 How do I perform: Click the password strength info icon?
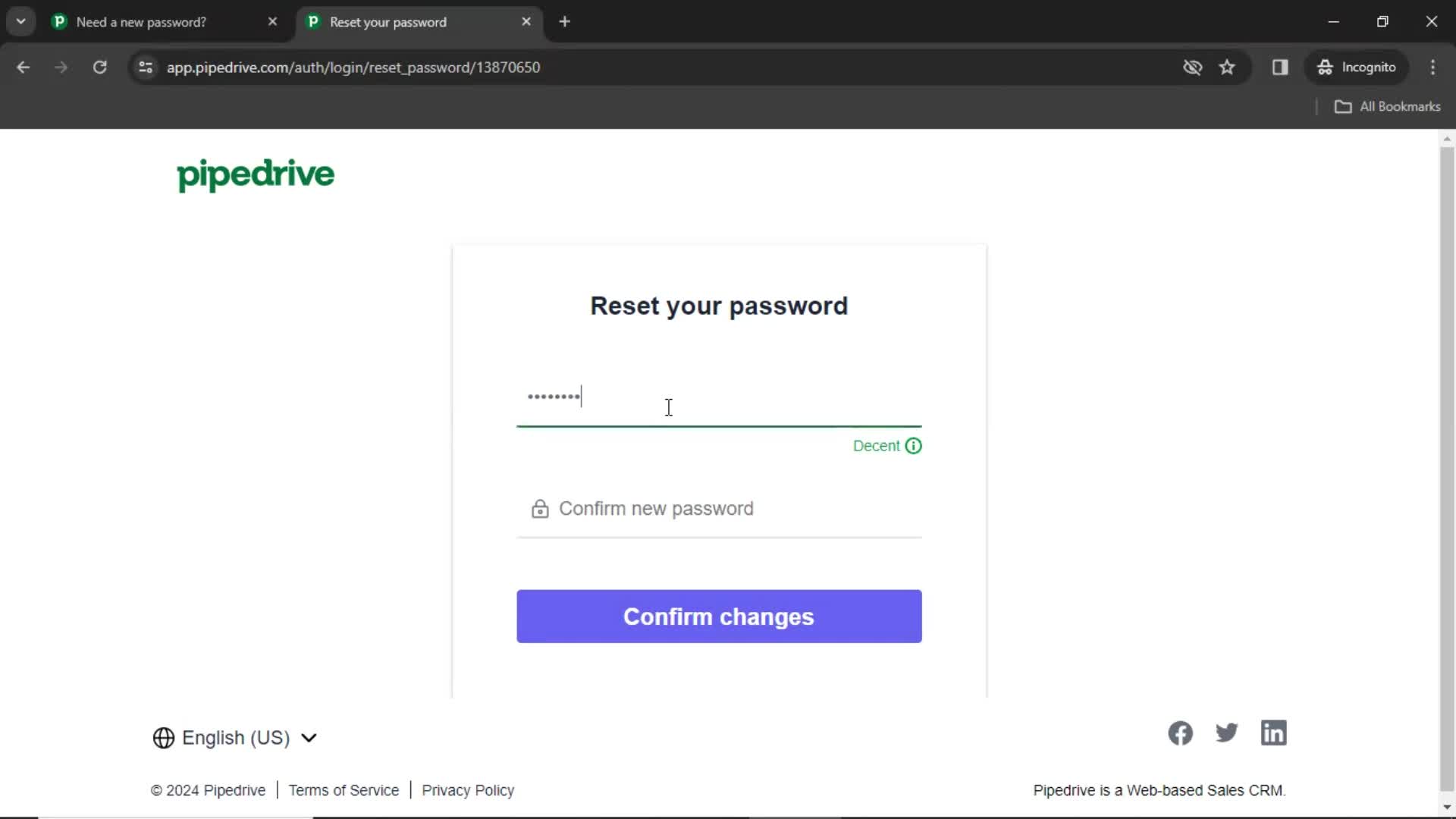coord(914,445)
